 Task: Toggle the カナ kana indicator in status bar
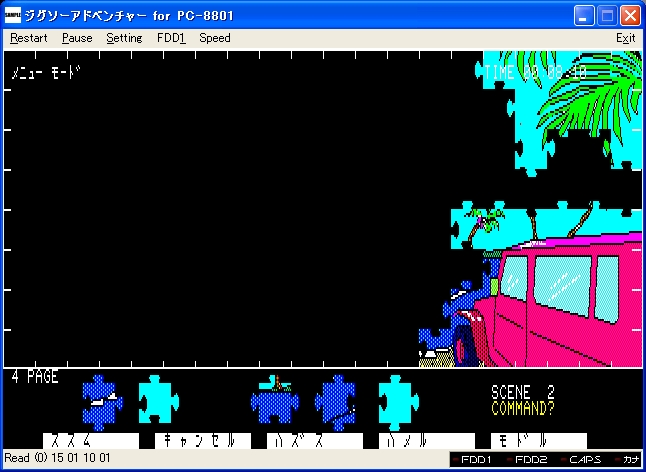coord(630,459)
